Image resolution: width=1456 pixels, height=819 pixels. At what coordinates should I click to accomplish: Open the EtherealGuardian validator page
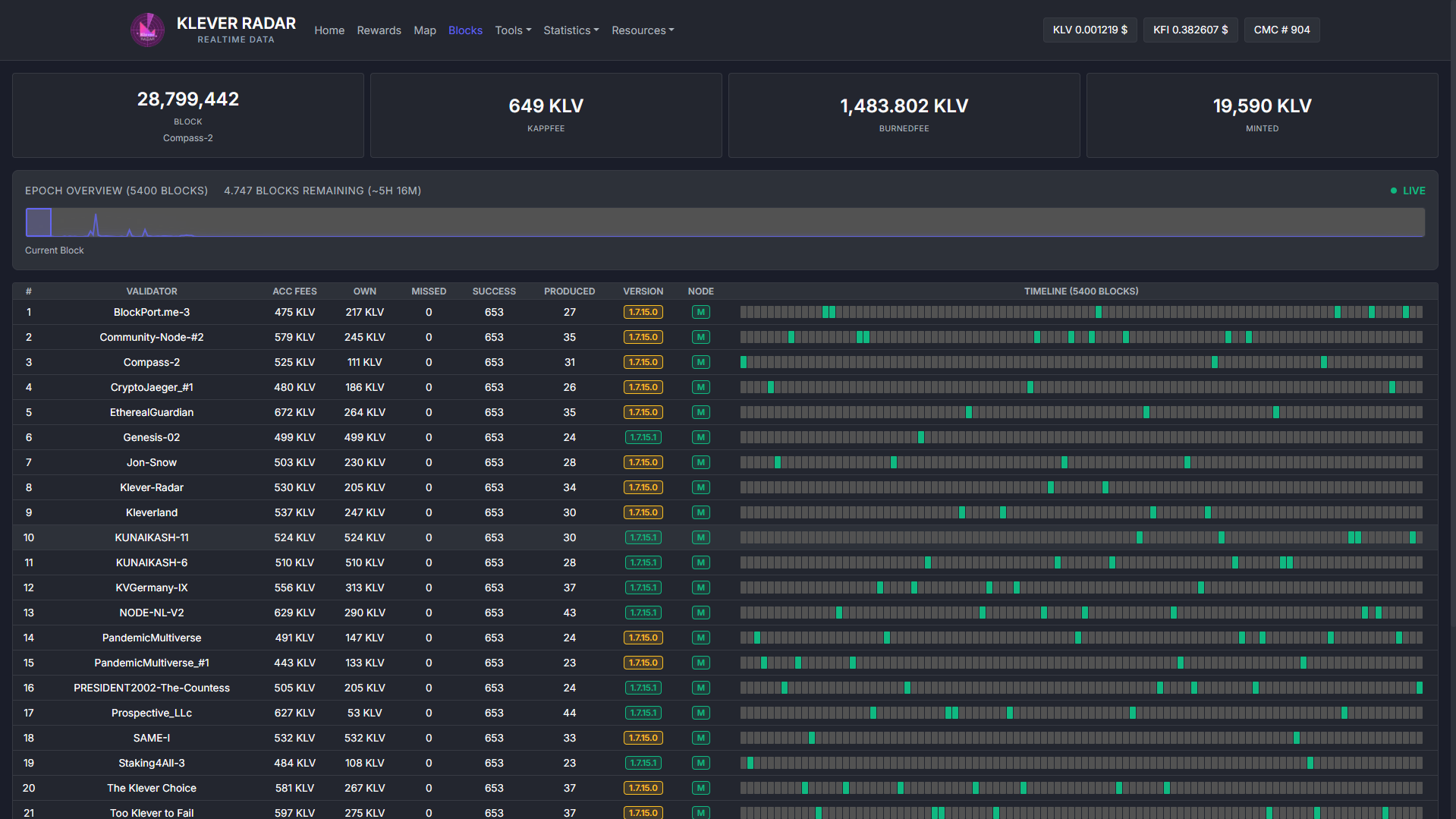point(151,412)
